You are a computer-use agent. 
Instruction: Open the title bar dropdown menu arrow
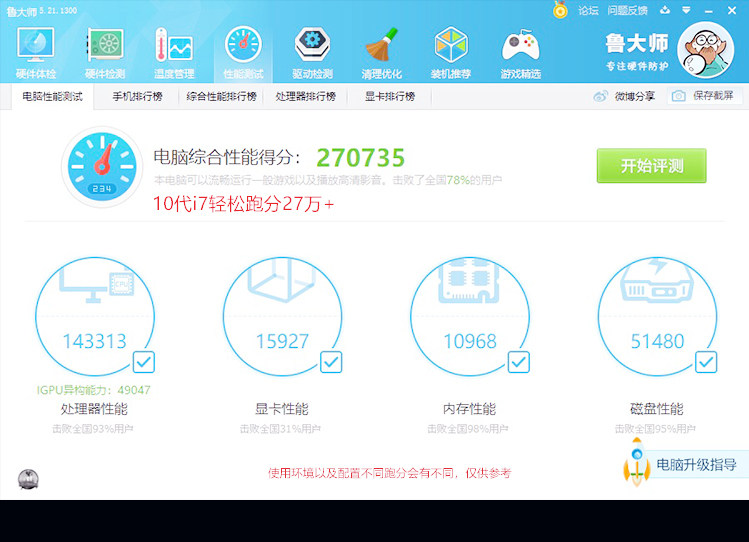click(x=686, y=10)
